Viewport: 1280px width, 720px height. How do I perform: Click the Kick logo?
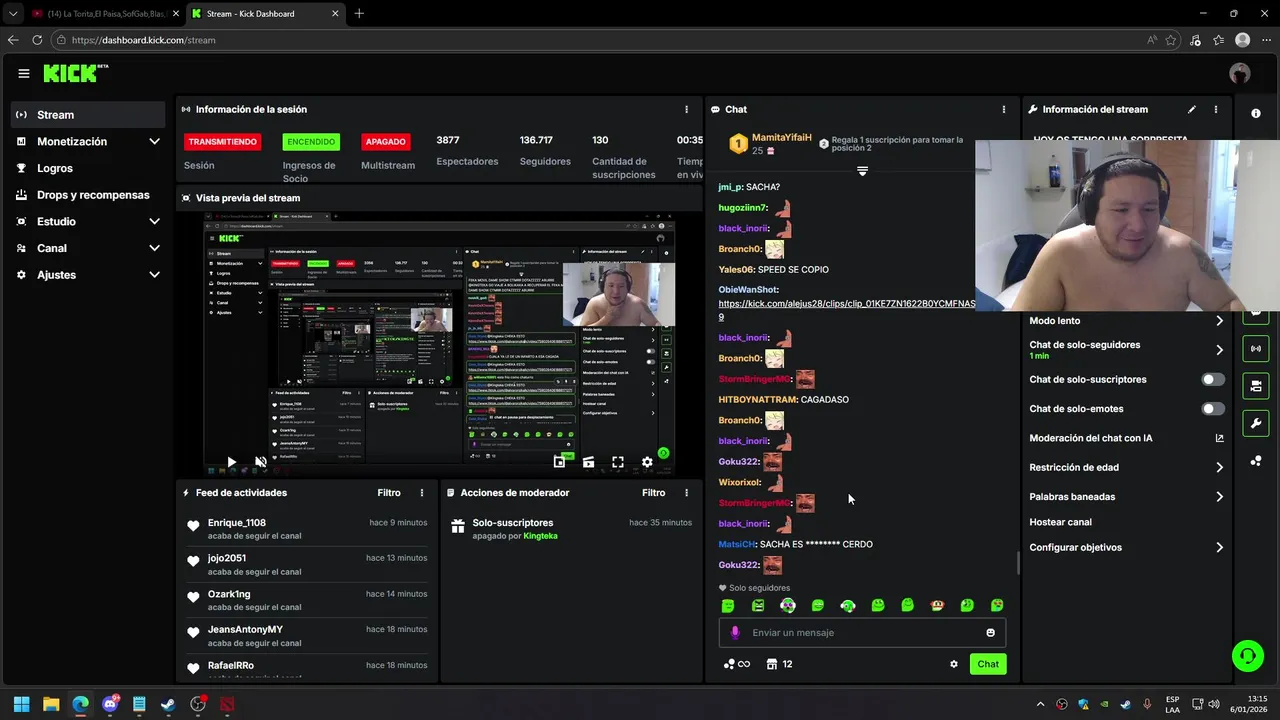[75, 73]
